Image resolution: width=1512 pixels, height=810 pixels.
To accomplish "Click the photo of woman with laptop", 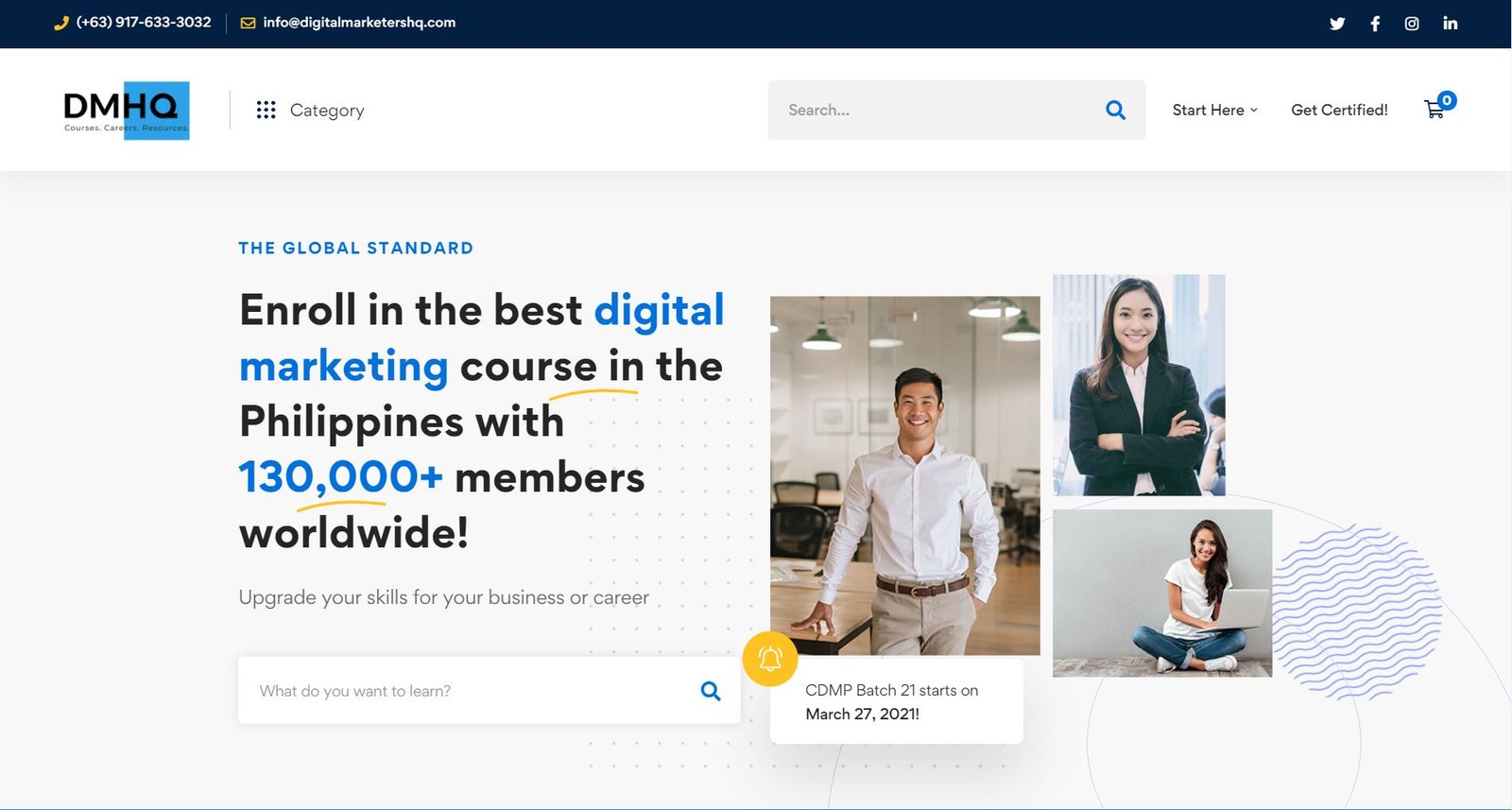I will (1161, 593).
